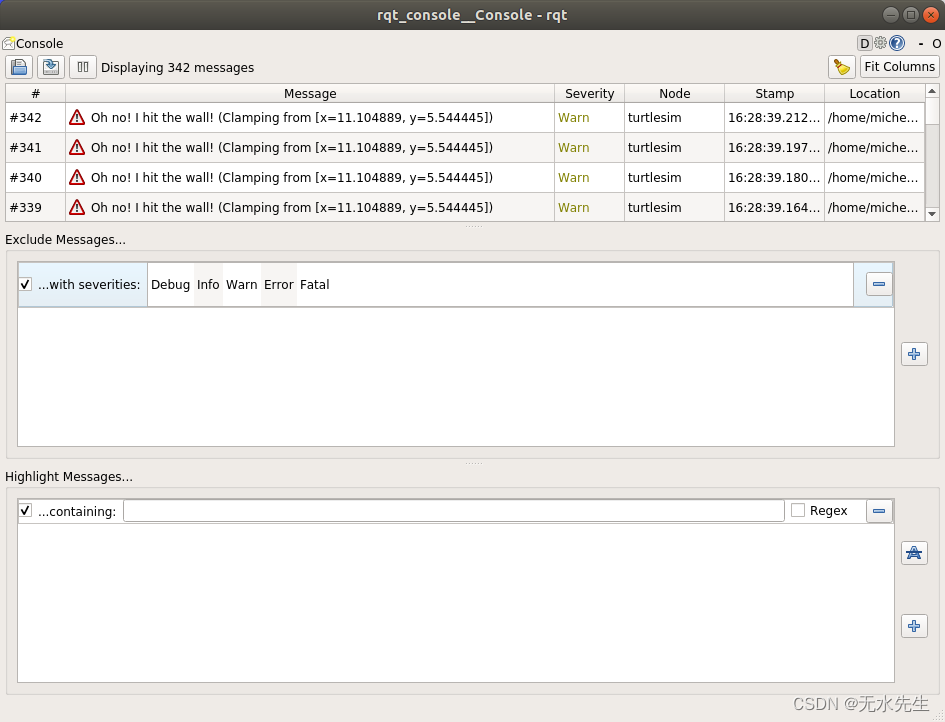Image resolution: width=945 pixels, height=722 pixels.
Task: Open the help question mark icon
Action: [897, 43]
